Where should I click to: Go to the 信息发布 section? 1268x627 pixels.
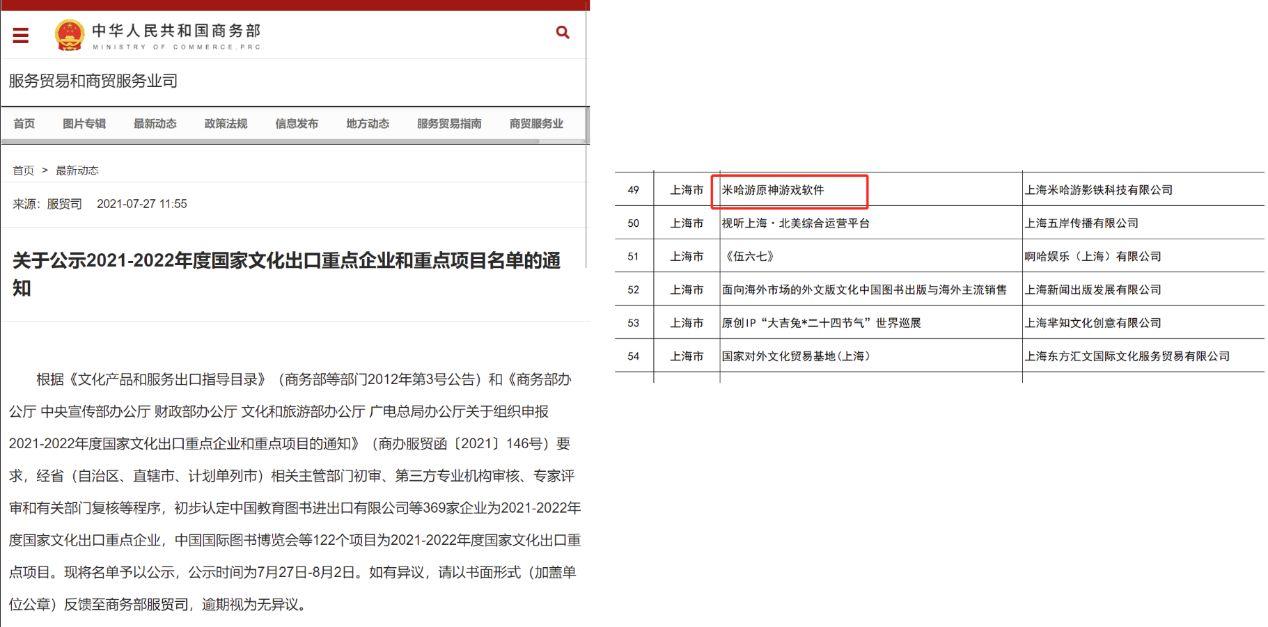point(296,123)
